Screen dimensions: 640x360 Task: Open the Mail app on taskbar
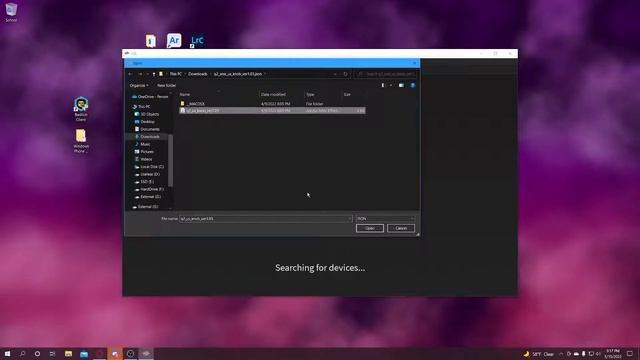(84, 353)
